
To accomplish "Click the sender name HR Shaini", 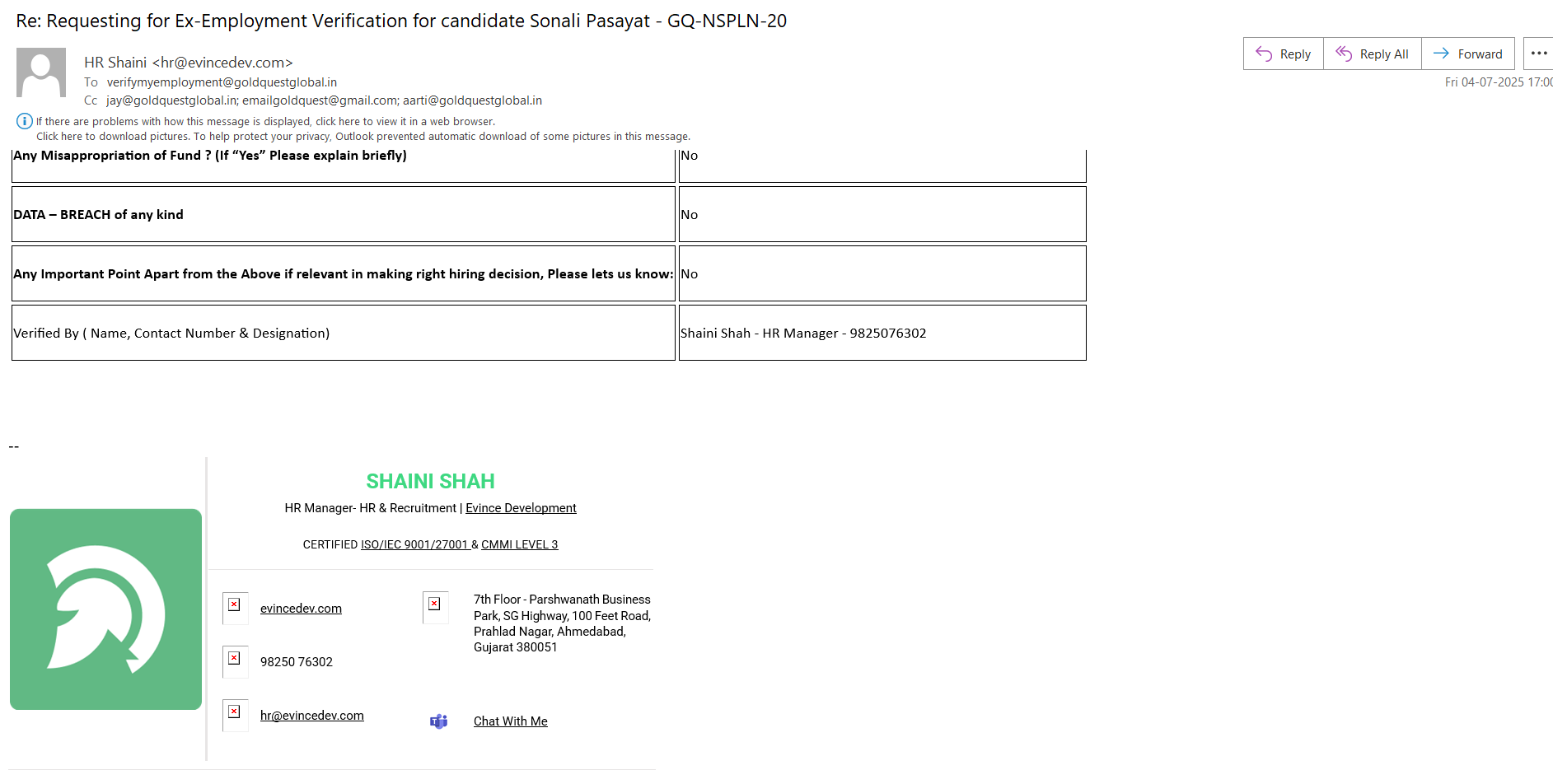I will 115,63.
